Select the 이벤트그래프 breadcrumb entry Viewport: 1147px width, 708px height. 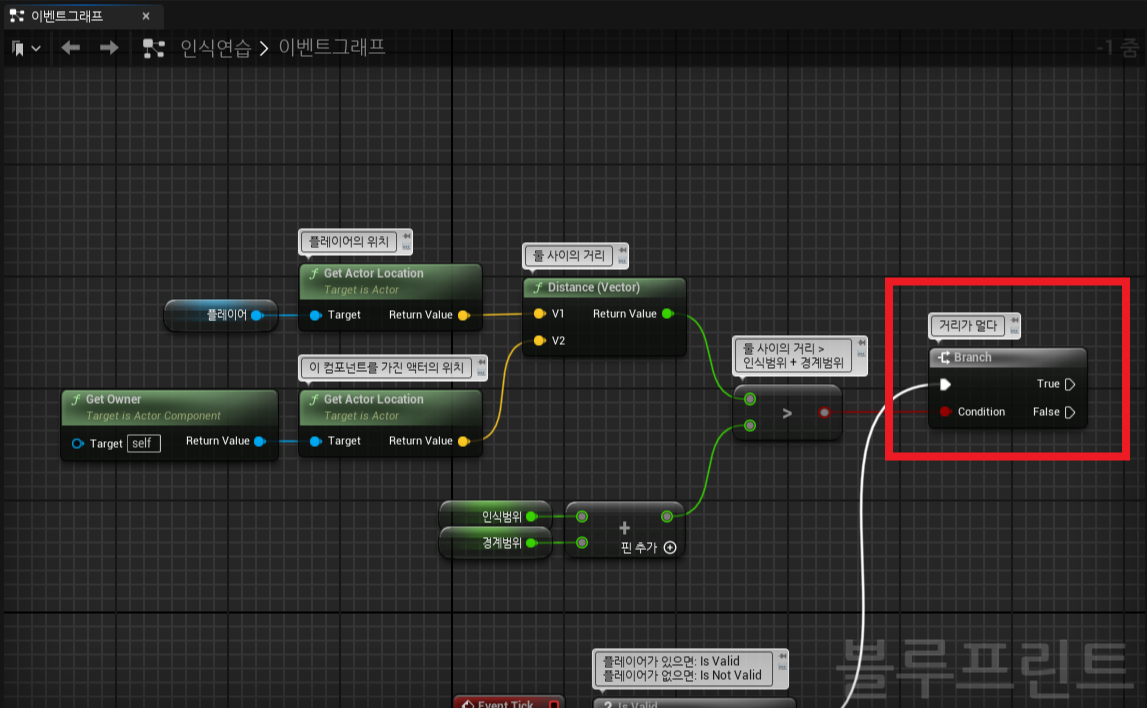coord(331,48)
